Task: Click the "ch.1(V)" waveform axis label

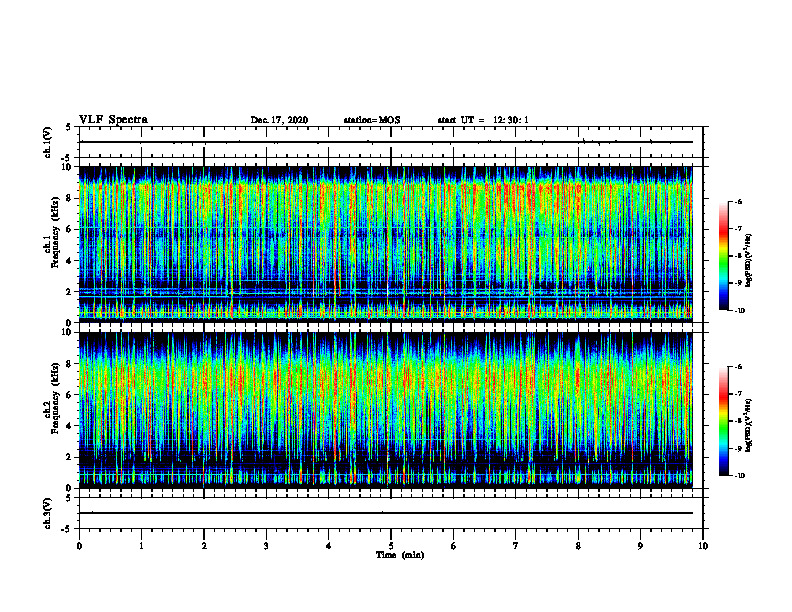Action: 47,142
